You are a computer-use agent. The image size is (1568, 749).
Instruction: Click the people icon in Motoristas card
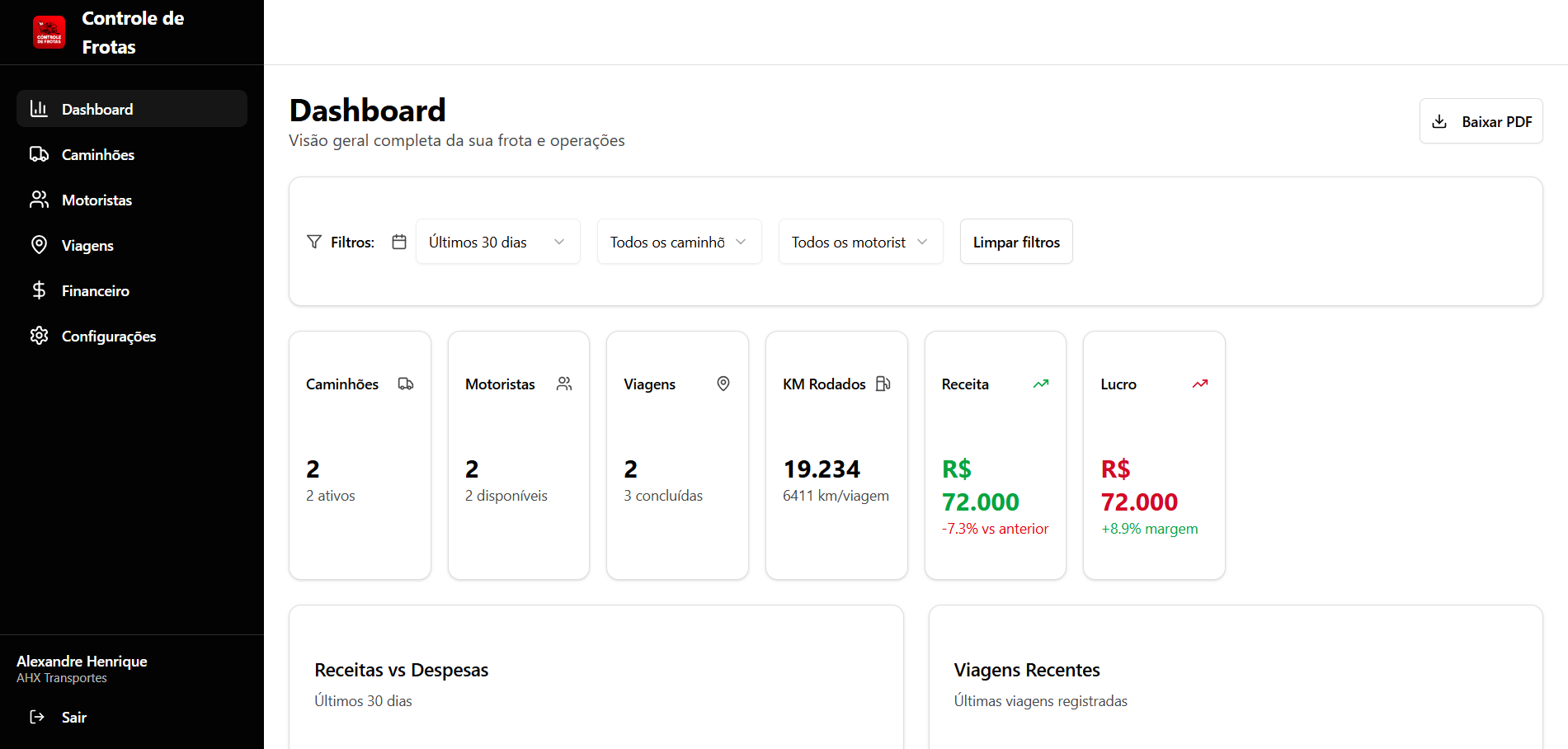coord(564,384)
